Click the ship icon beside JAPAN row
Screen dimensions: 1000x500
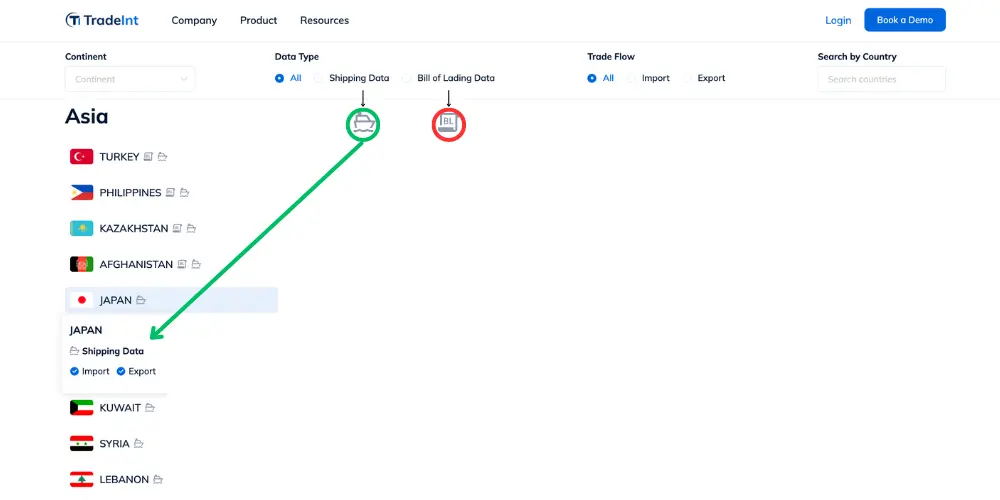coord(141,300)
